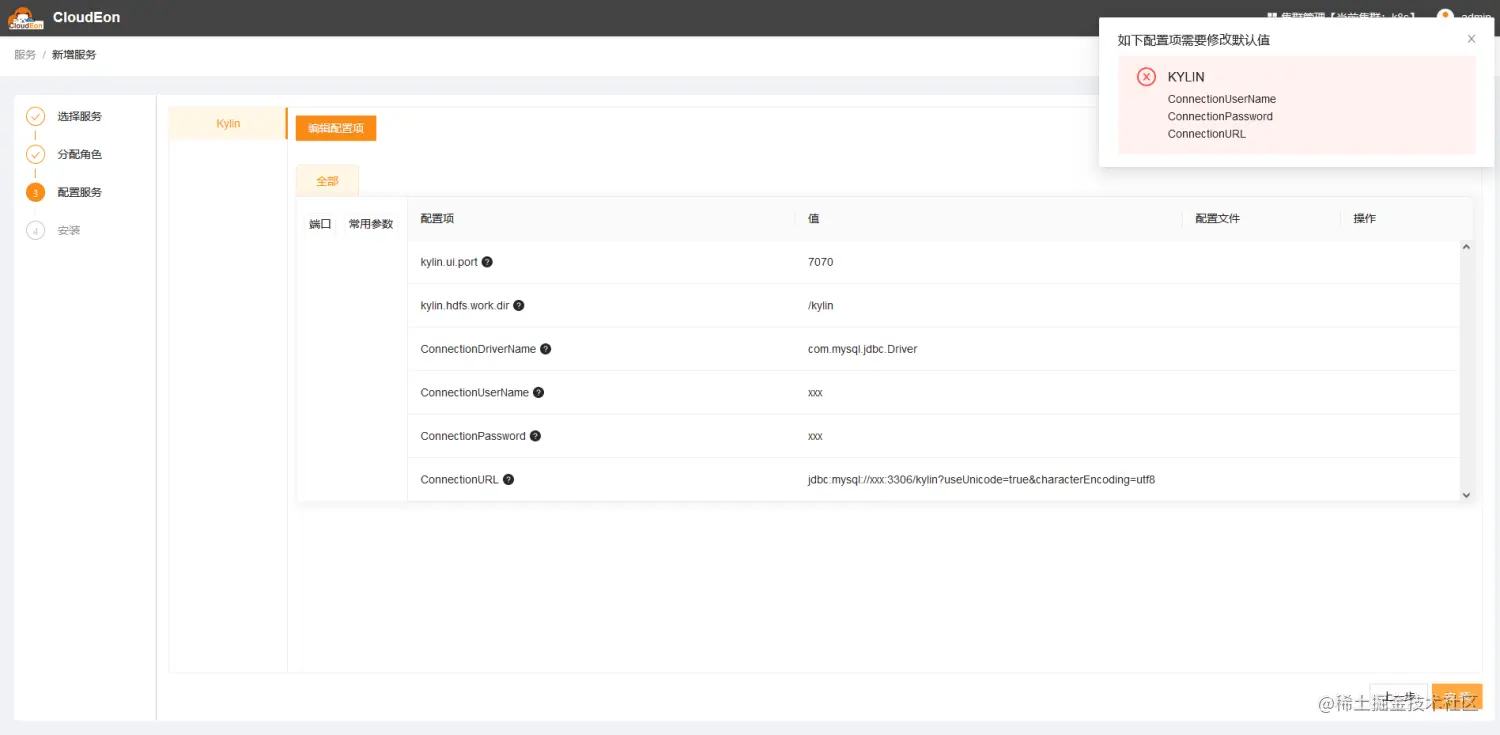Click the 配置项 column header
The height and width of the screenshot is (735, 1500).
(437, 218)
